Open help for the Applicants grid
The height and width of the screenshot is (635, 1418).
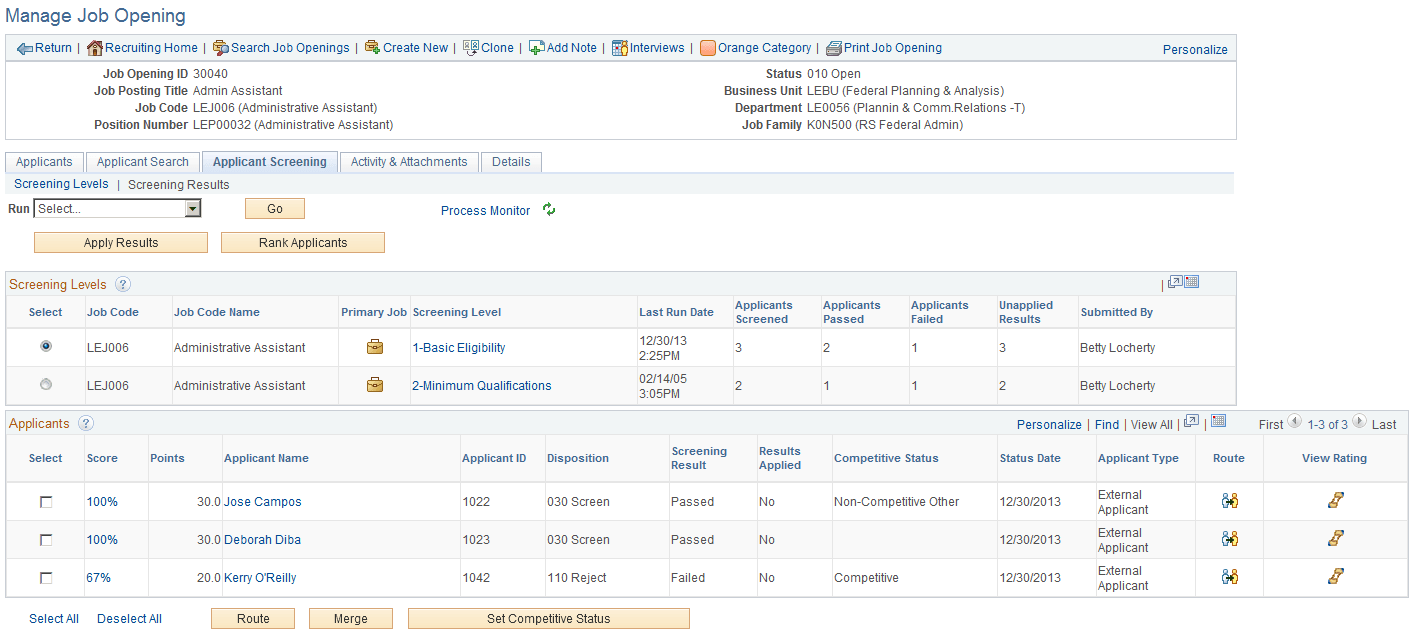pos(86,422)
